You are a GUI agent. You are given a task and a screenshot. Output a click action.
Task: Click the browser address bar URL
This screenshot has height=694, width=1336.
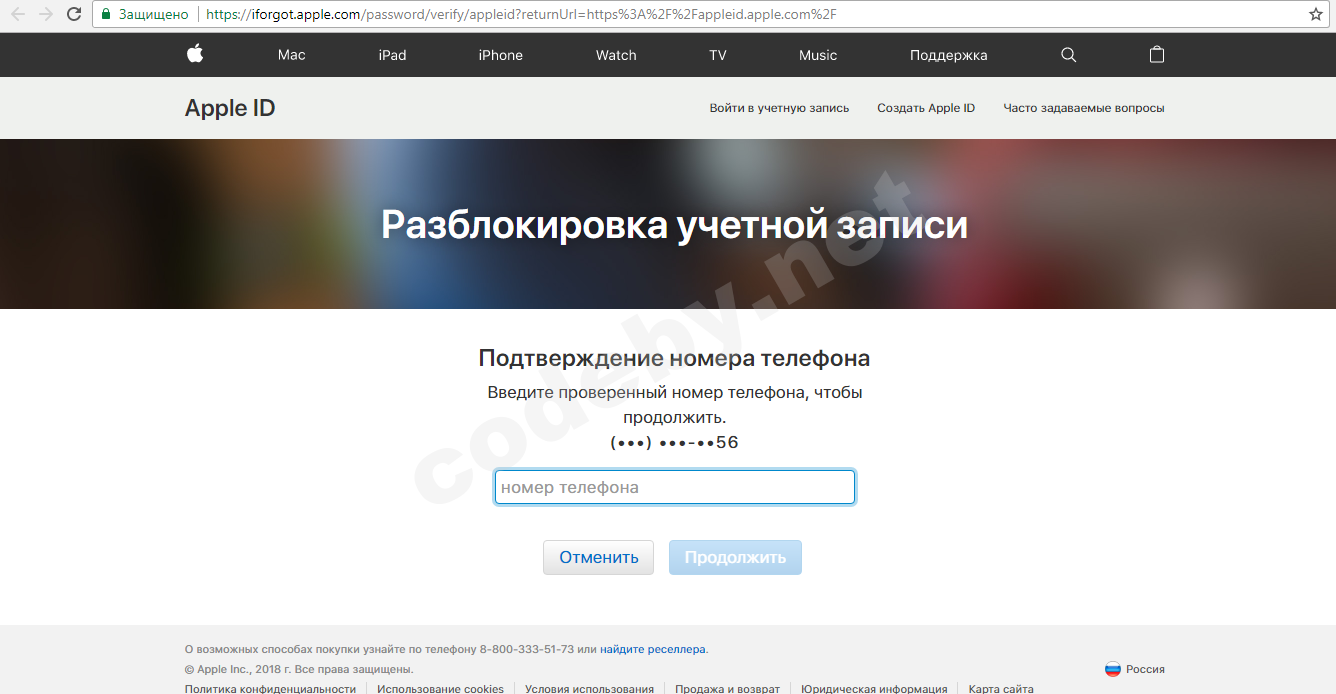521,15
